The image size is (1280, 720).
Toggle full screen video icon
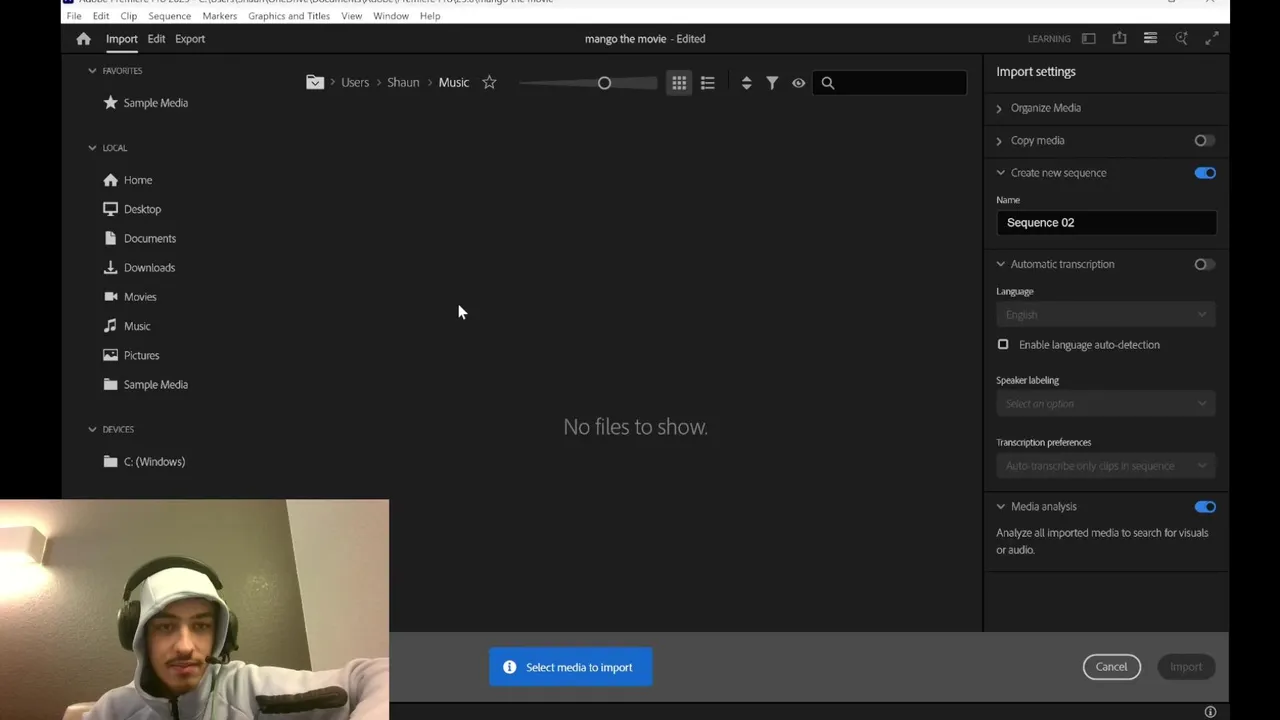(x=1212, y=38)
